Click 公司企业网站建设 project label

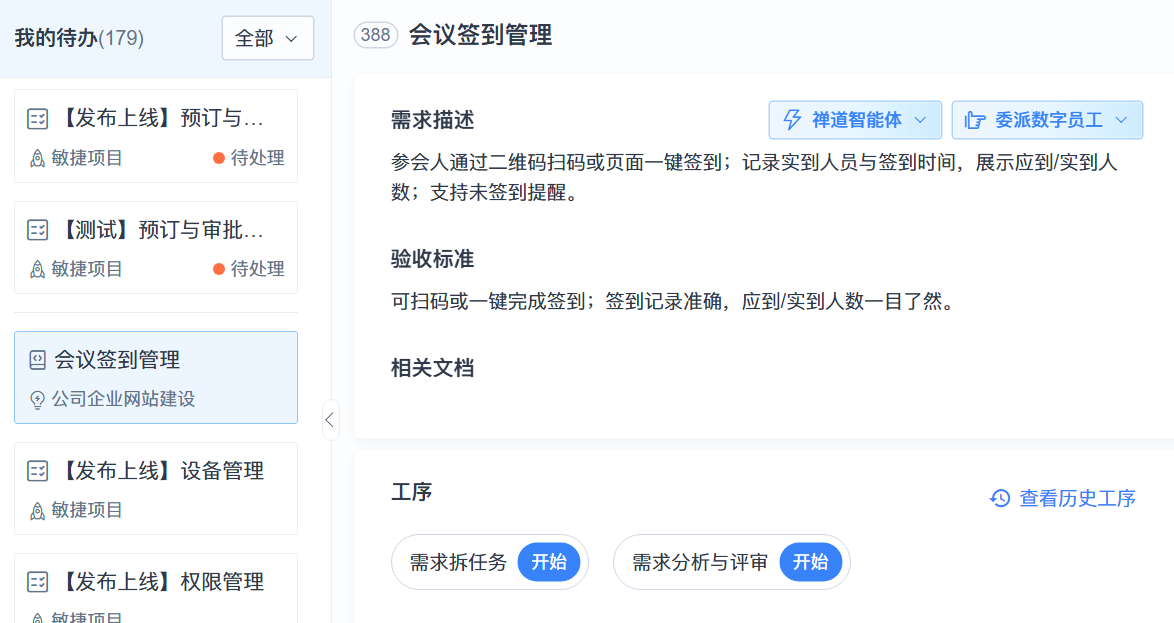(124, 399)
